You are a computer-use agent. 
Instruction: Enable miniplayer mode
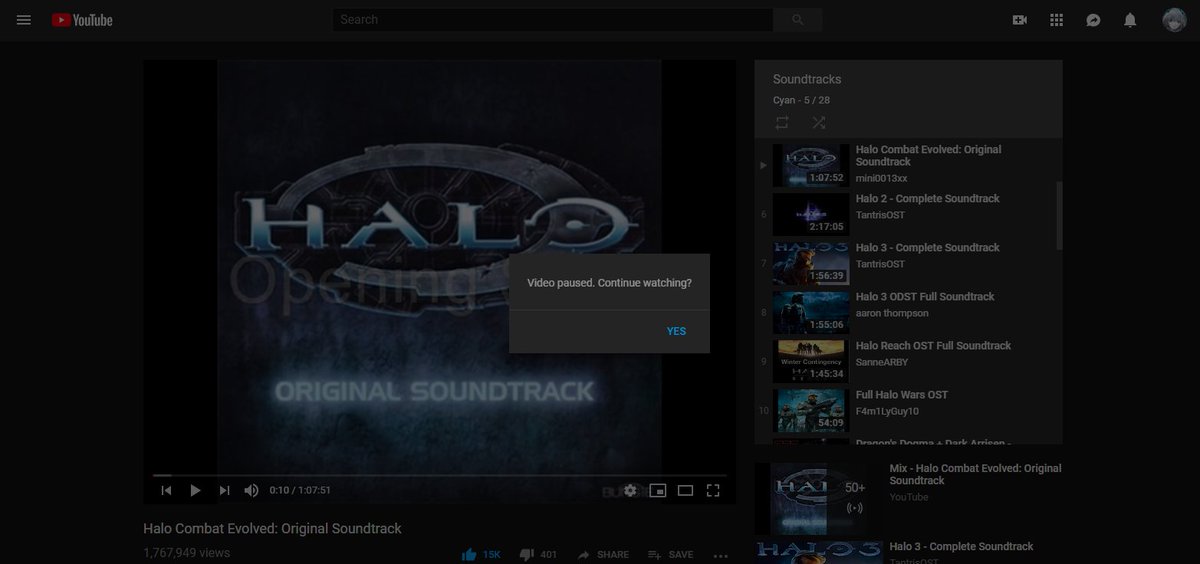658,490
